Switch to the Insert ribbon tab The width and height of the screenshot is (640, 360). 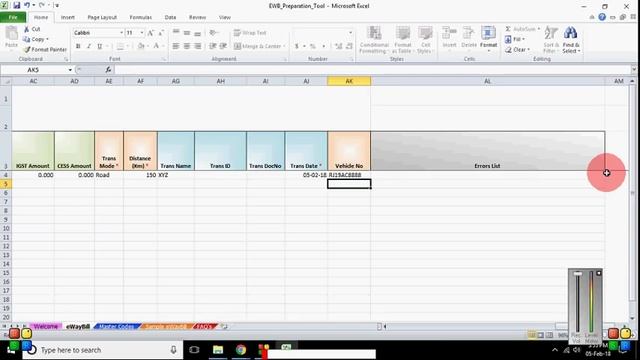point(68,18)
